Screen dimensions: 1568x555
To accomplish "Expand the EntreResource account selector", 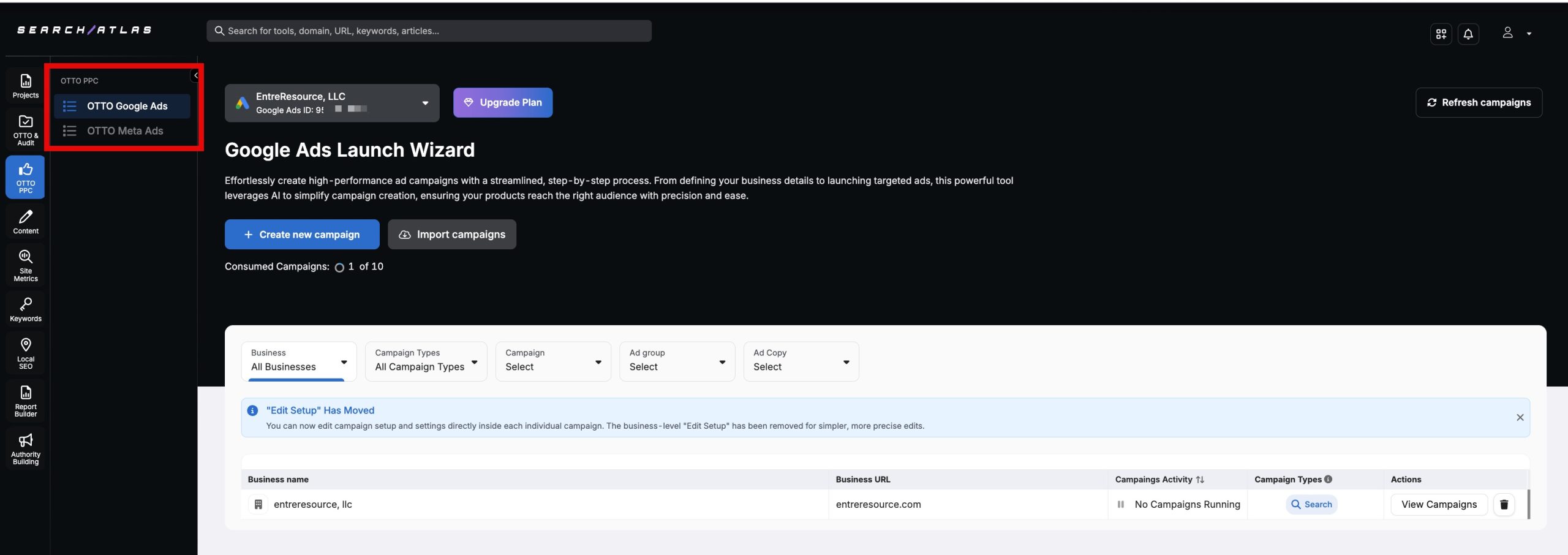I will click(331, 103).
